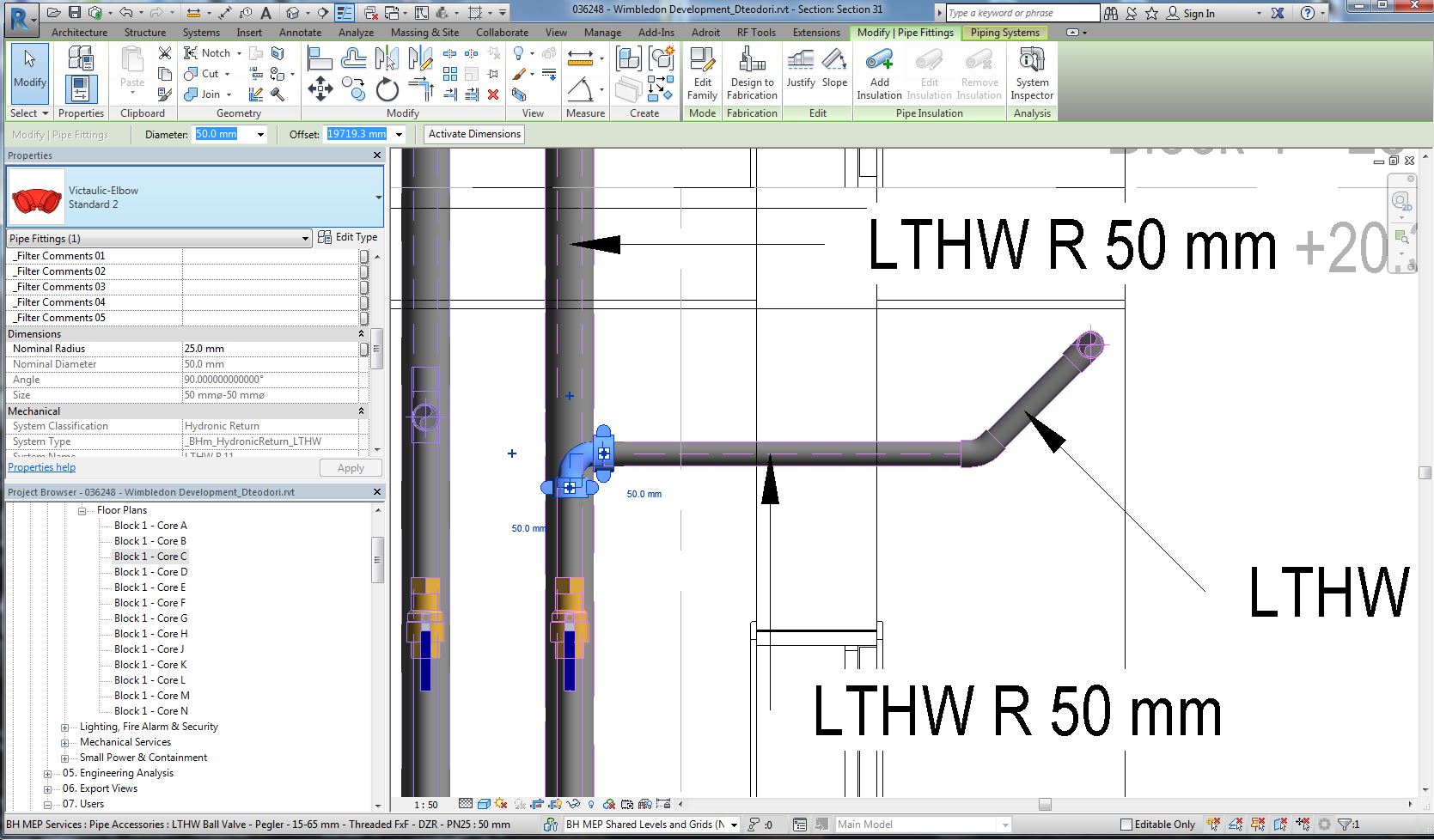
Task: Click the Undo arrow icon
Action: pos(125,13)
